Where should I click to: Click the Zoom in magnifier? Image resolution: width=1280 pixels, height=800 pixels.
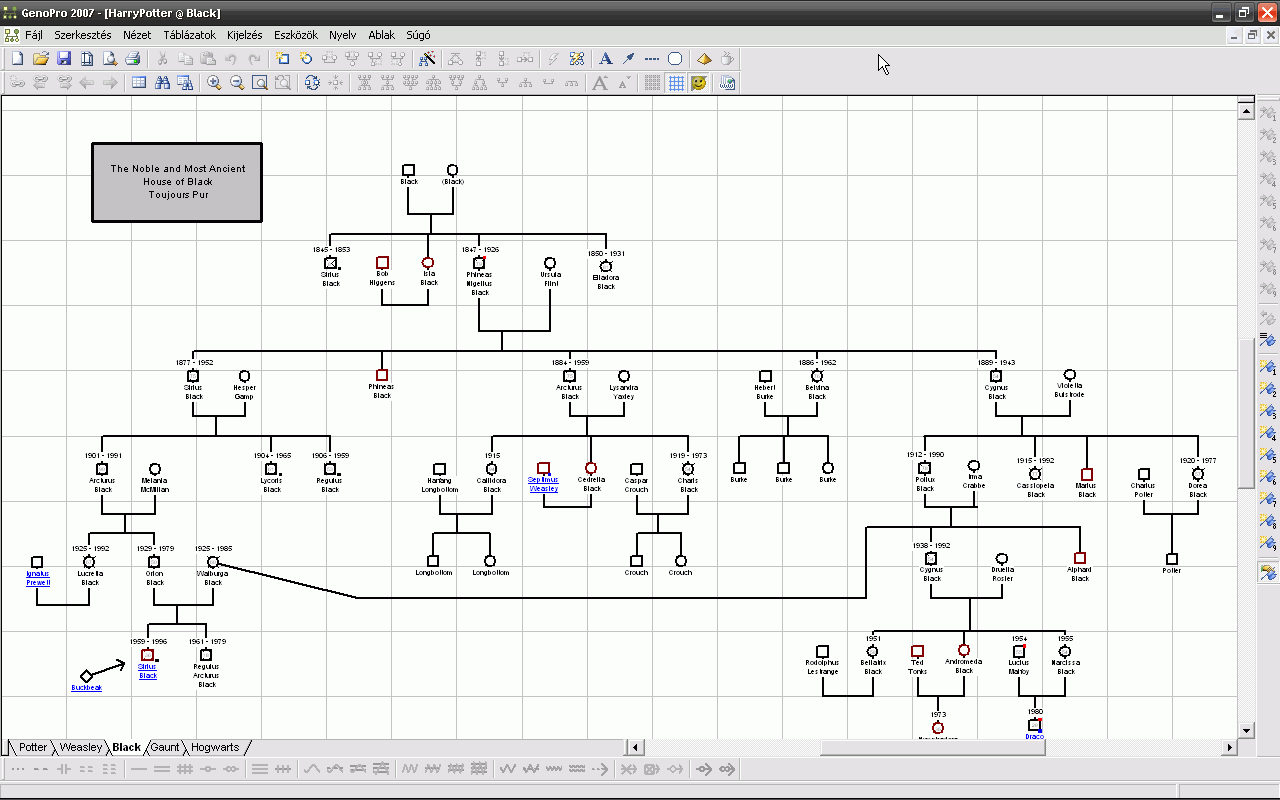coord(214,83)
